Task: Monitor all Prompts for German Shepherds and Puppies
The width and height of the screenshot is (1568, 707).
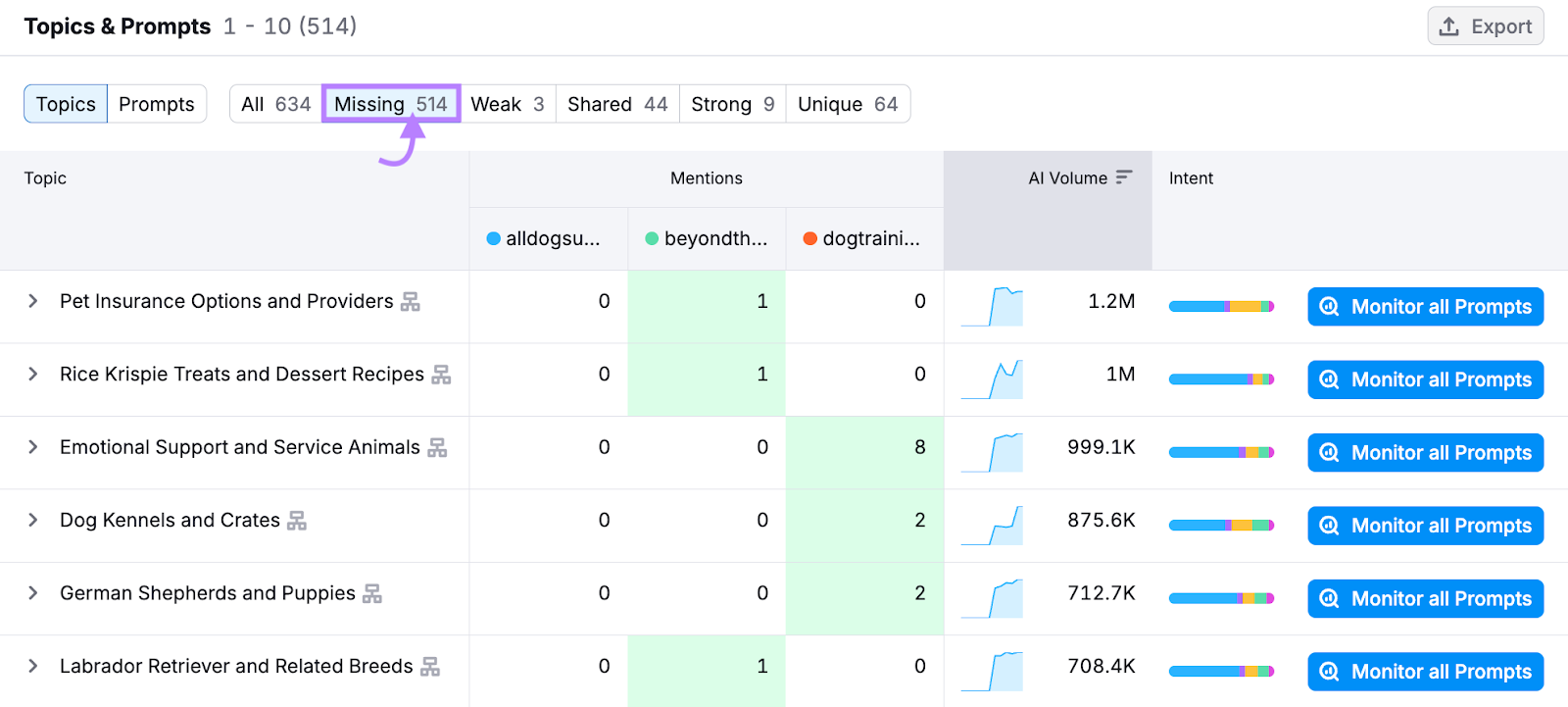Action: coord(1426,599)
